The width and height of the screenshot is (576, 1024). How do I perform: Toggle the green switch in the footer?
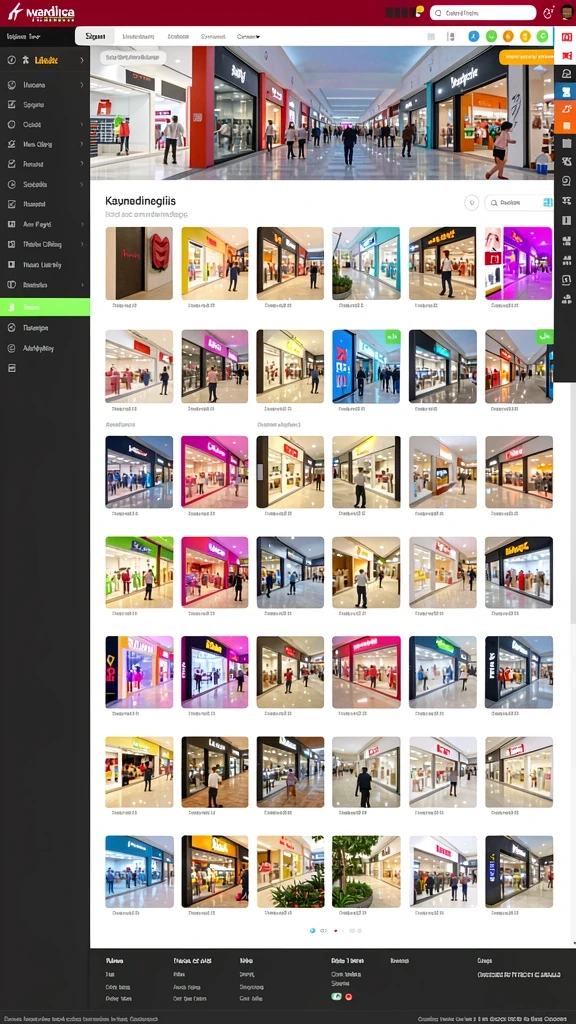(x=336, y=997)
